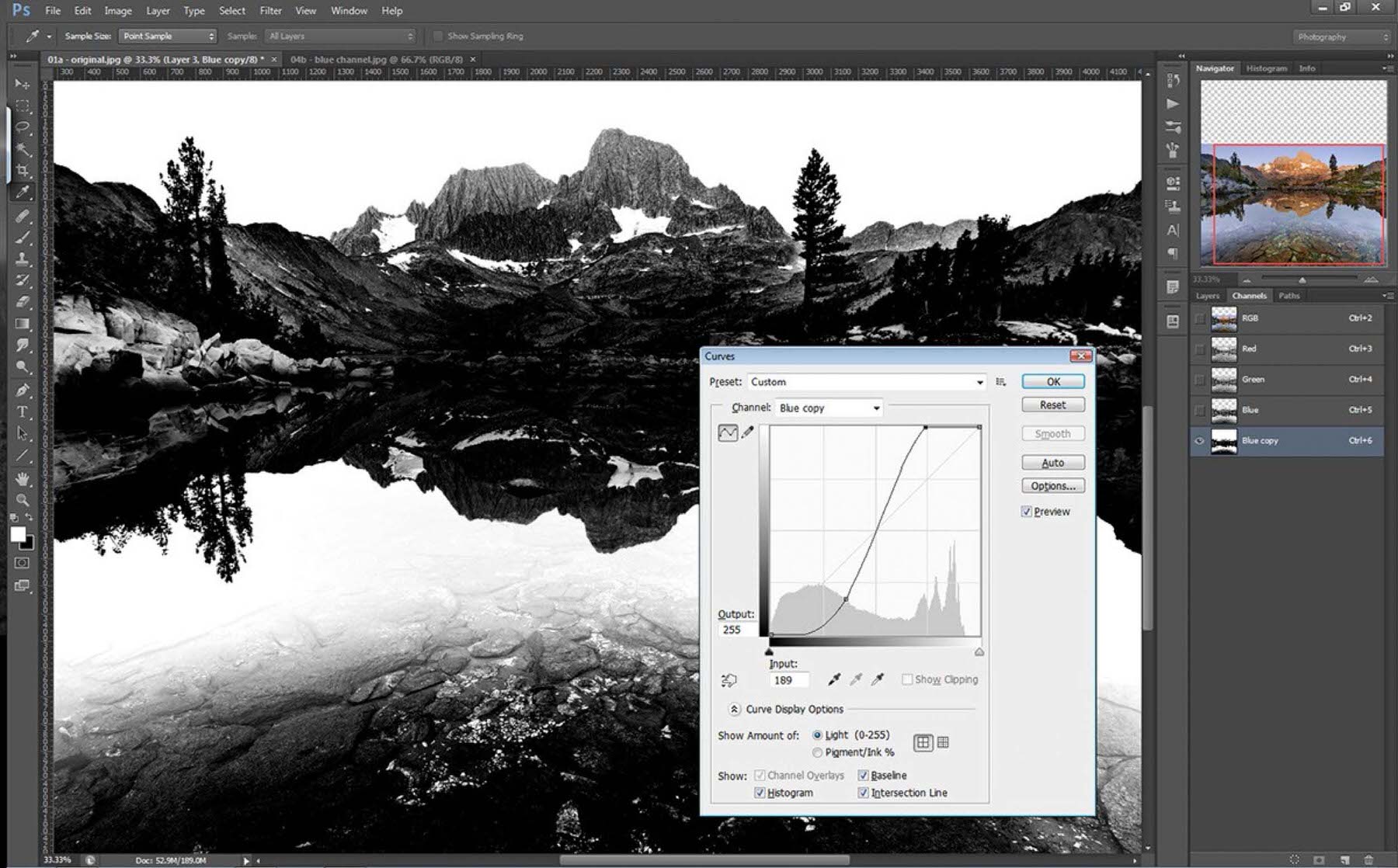Toggle the Intersection Line checkbox
The width and height of the screenshot is (1398, 868).
tap(863, 793)
